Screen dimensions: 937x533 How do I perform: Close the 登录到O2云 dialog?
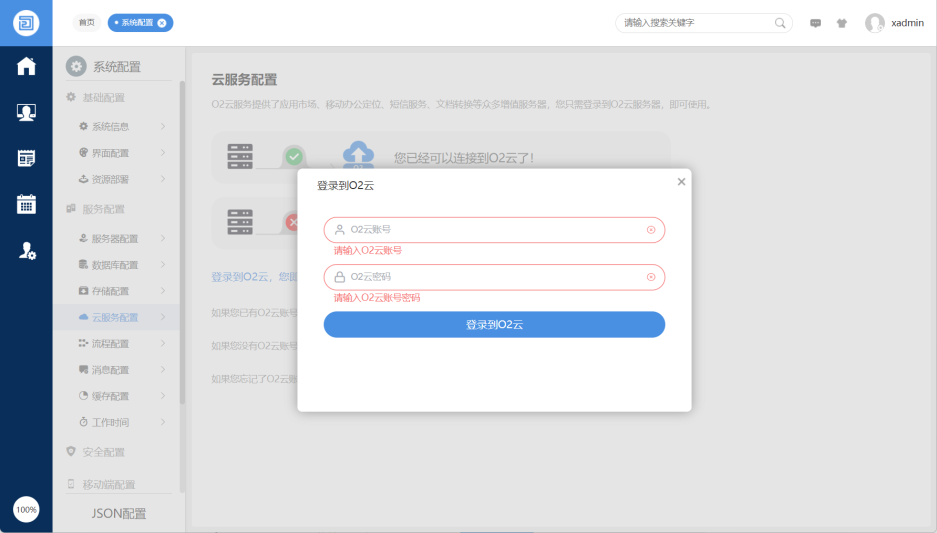[x=681, y=182]
